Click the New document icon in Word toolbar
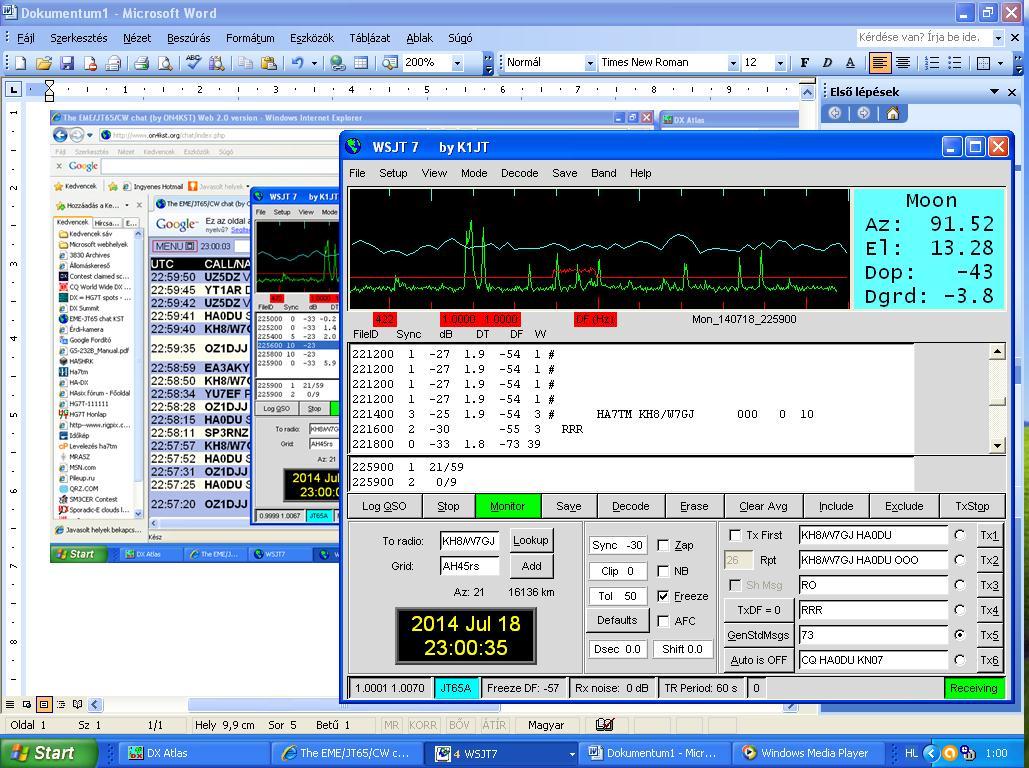This screenshot has height=768, width=1029. click(20, 63)
